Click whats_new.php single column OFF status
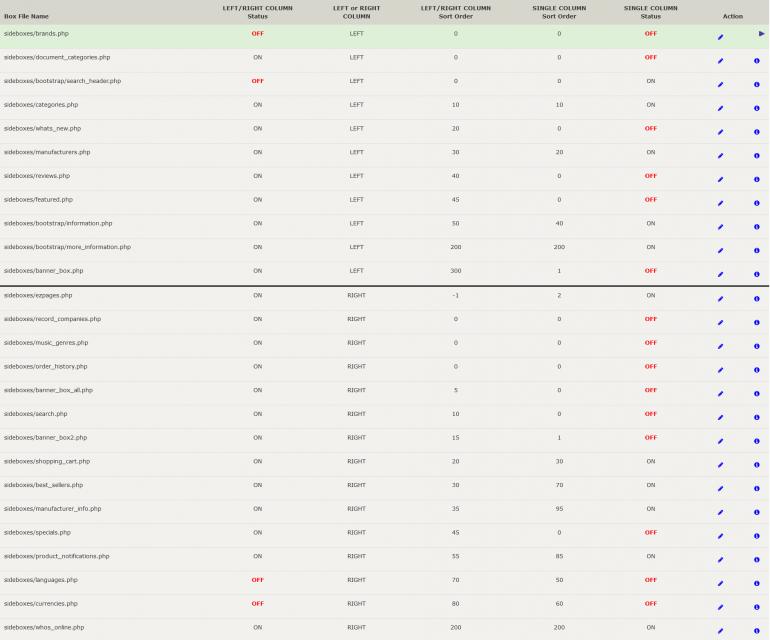 [x=651, y=129]
